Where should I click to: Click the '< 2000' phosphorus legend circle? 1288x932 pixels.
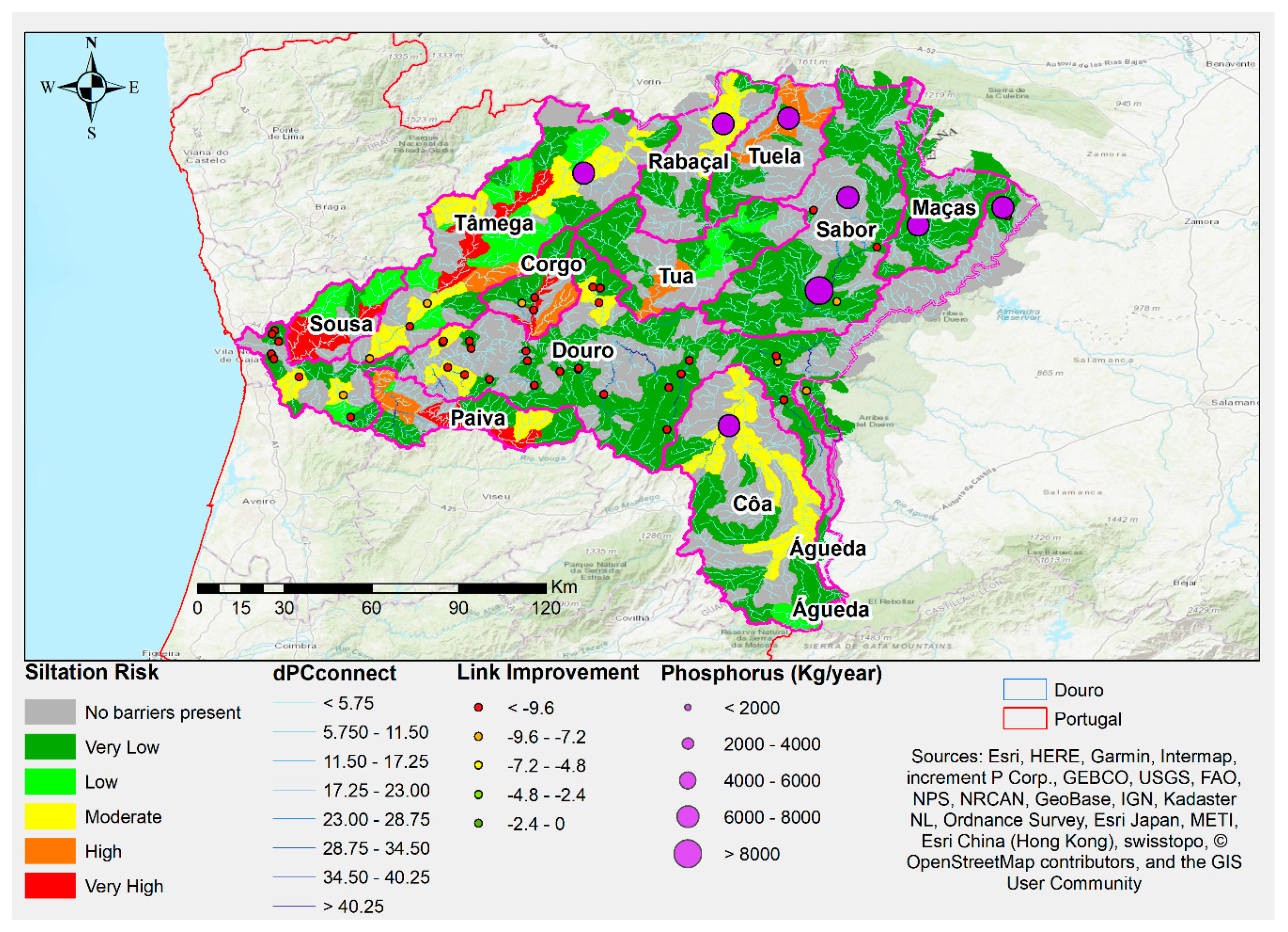pyautogui.click(x=688, y=708)
